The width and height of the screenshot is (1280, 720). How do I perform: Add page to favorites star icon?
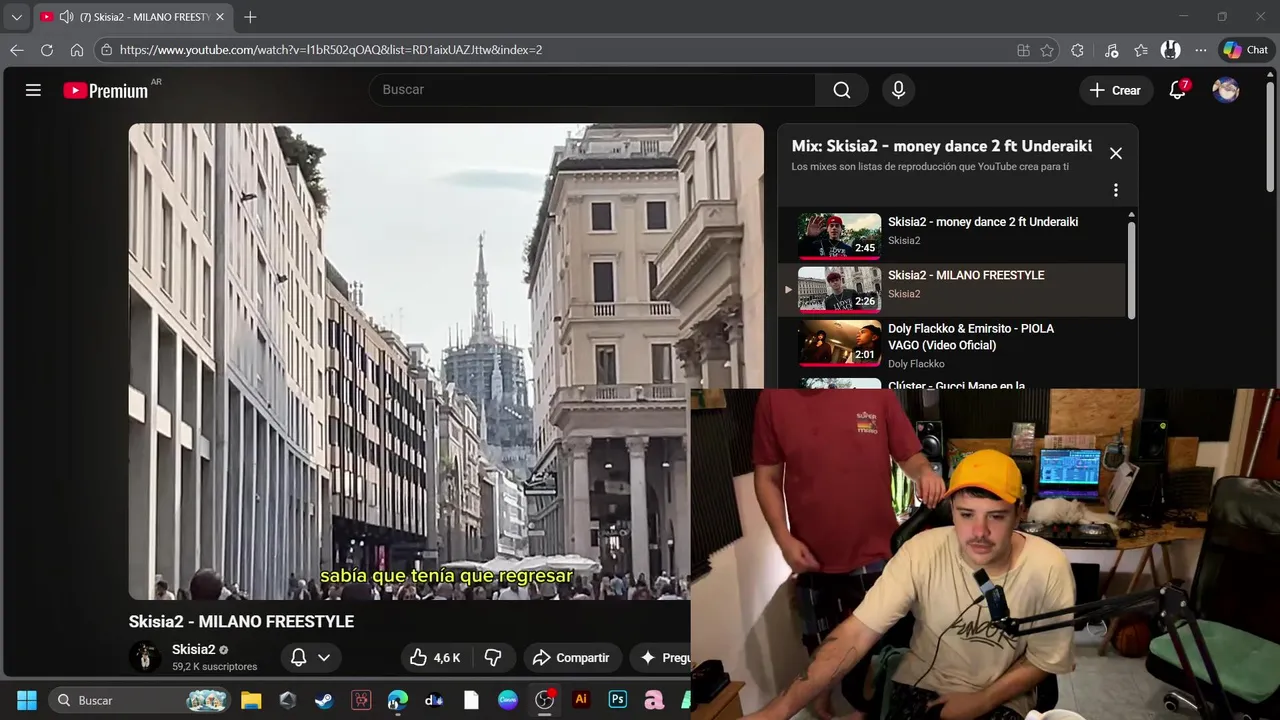click(1047, 50)
